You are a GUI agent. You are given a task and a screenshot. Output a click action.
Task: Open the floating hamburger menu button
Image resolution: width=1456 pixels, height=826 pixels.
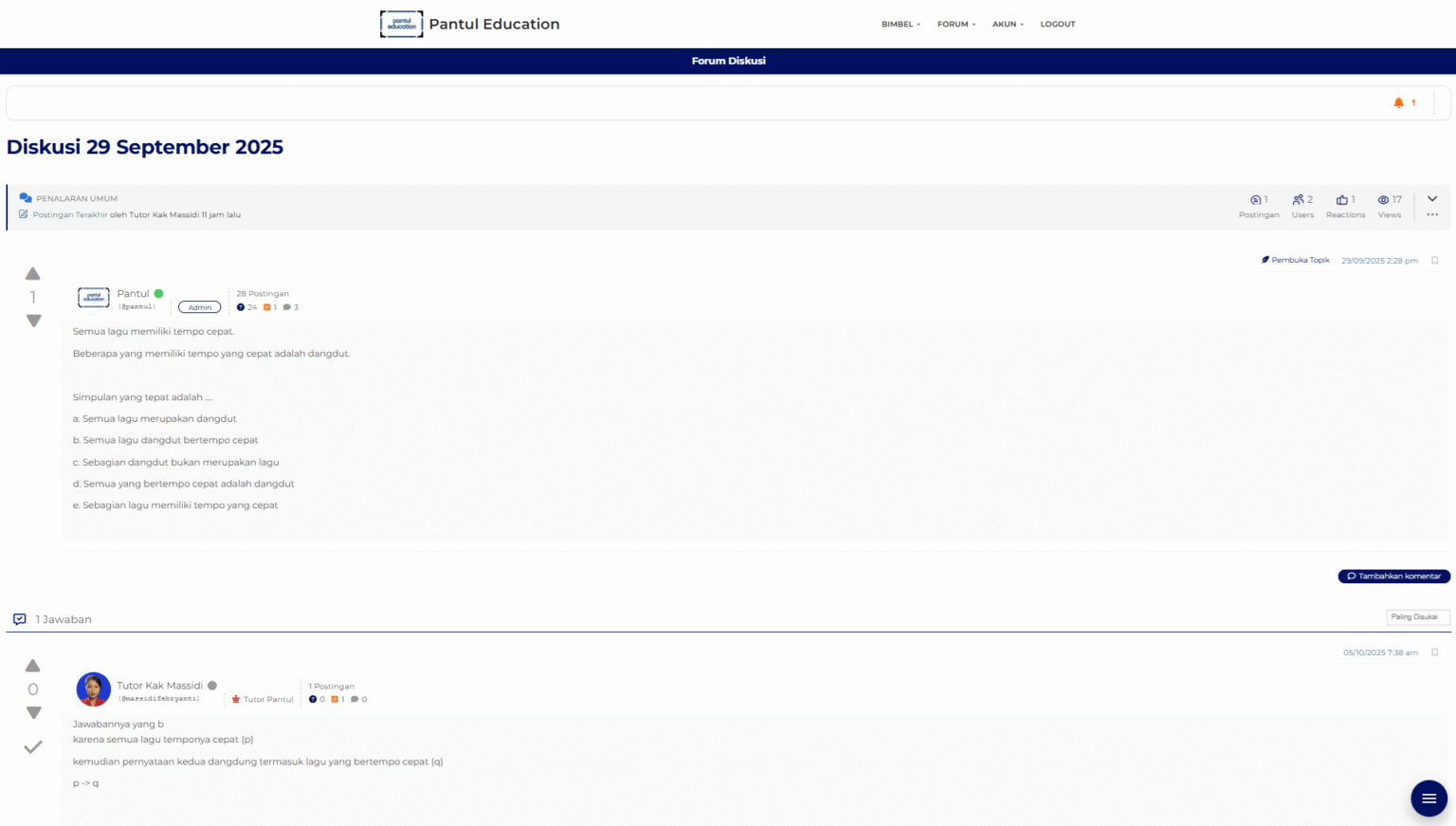(x=1429, y=798)
